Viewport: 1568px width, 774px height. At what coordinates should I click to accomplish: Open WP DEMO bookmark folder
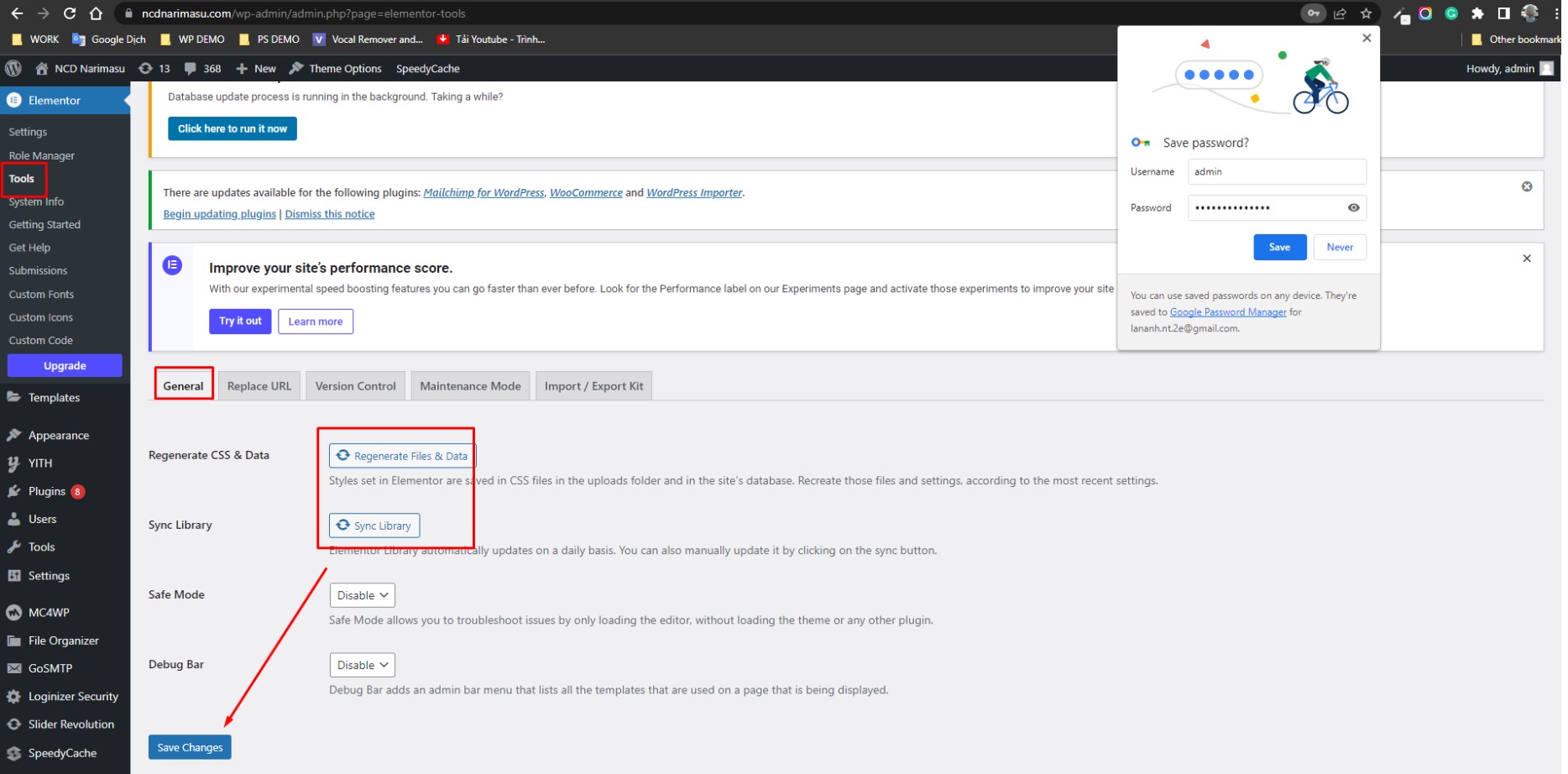coord(192,39)
